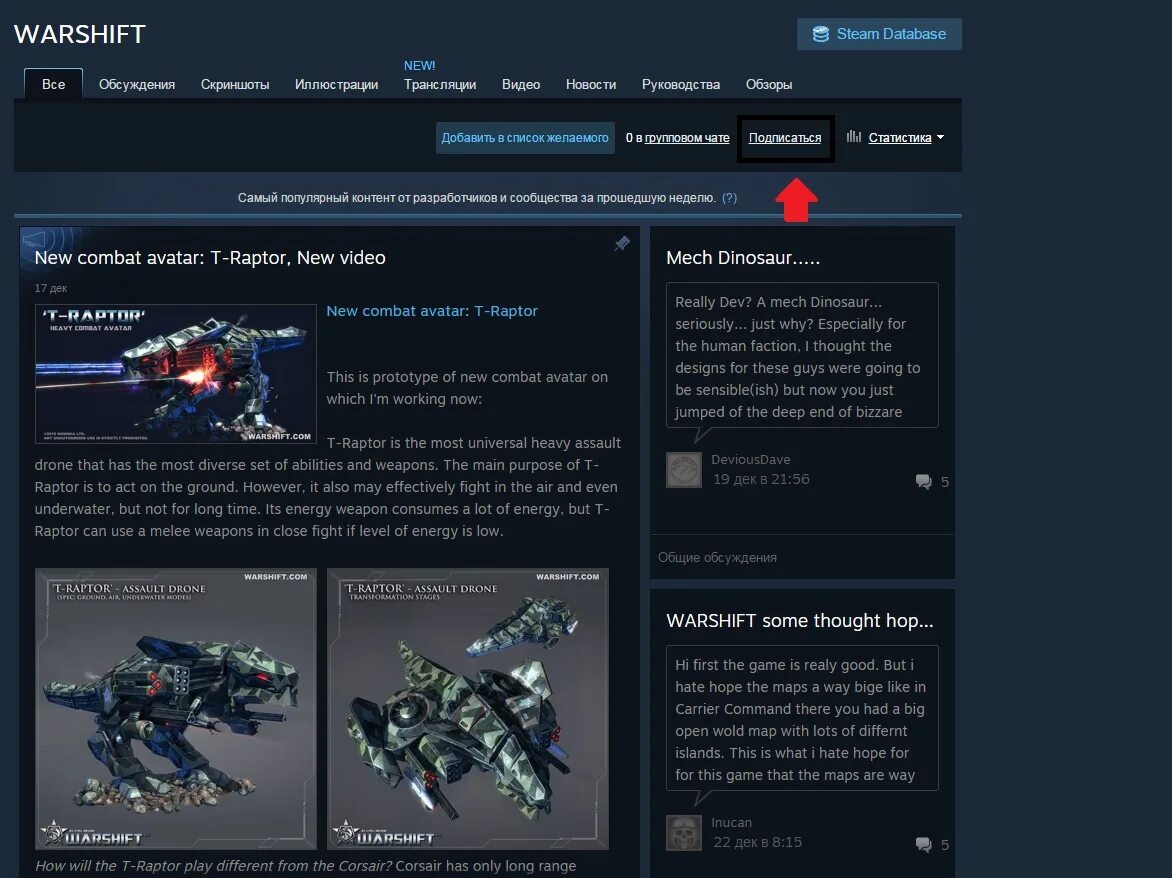Open the групповом чате link
Viewport: 1172px width, 878px height.
pyautogui.click(x=687, y=137)
